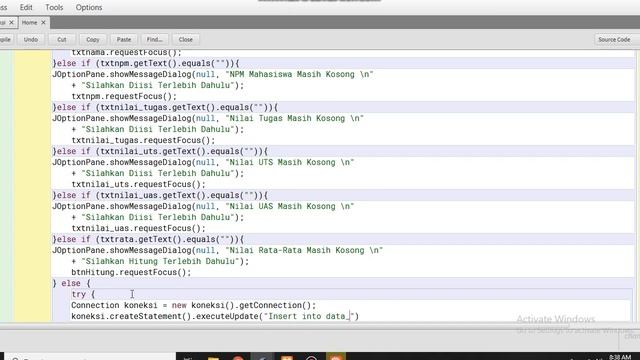The width and height of the screenshot is (640, 360).
Task: Click the txtnpm.getText() else-if line
Action: pyautogui.click(x=146, y=63)
